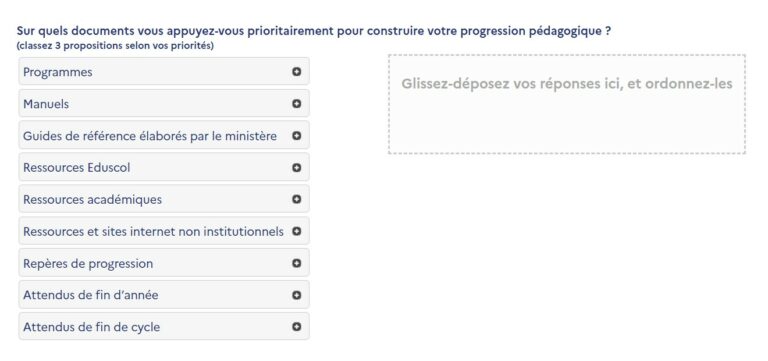Select the Programmes proposition row

click(164, 72)
